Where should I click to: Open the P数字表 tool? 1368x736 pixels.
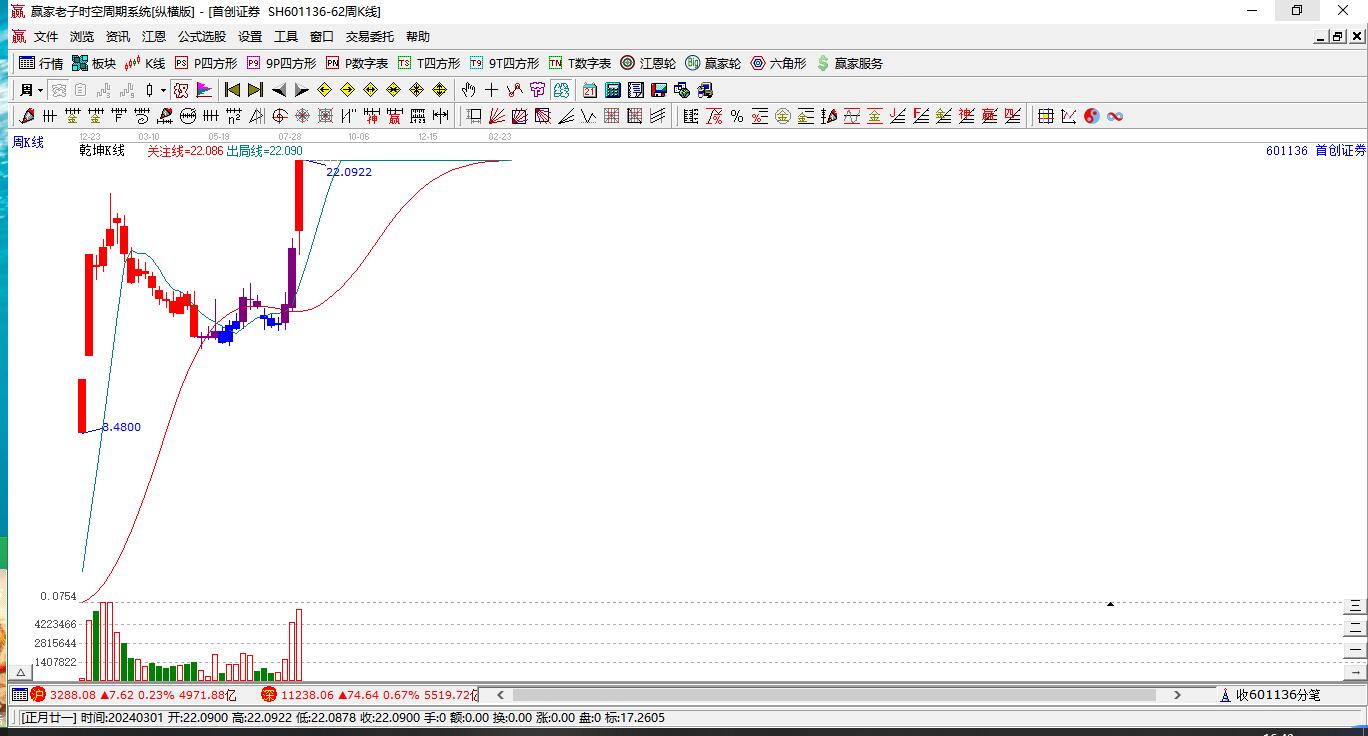(x=357, y=63)
